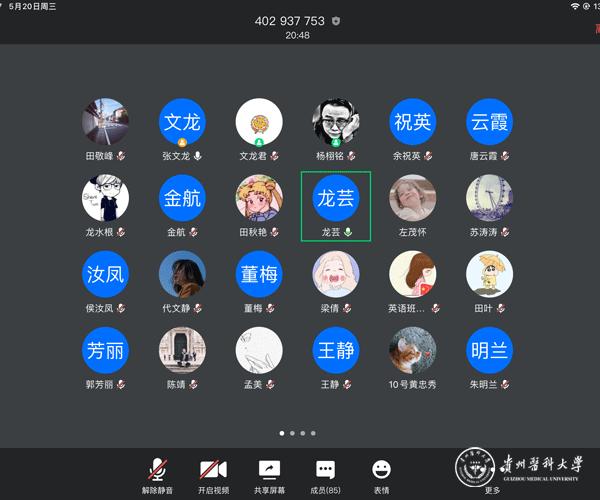
Task: Turn on camera with 开启视频
Action: click(x=212, y=473)
